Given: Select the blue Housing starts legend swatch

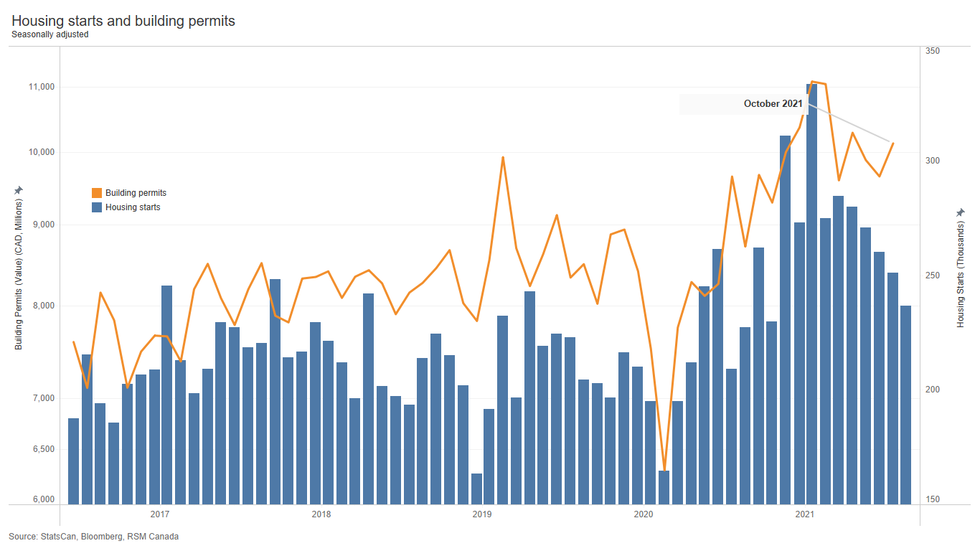Looking at the screenshot, I should click(97, 207).
